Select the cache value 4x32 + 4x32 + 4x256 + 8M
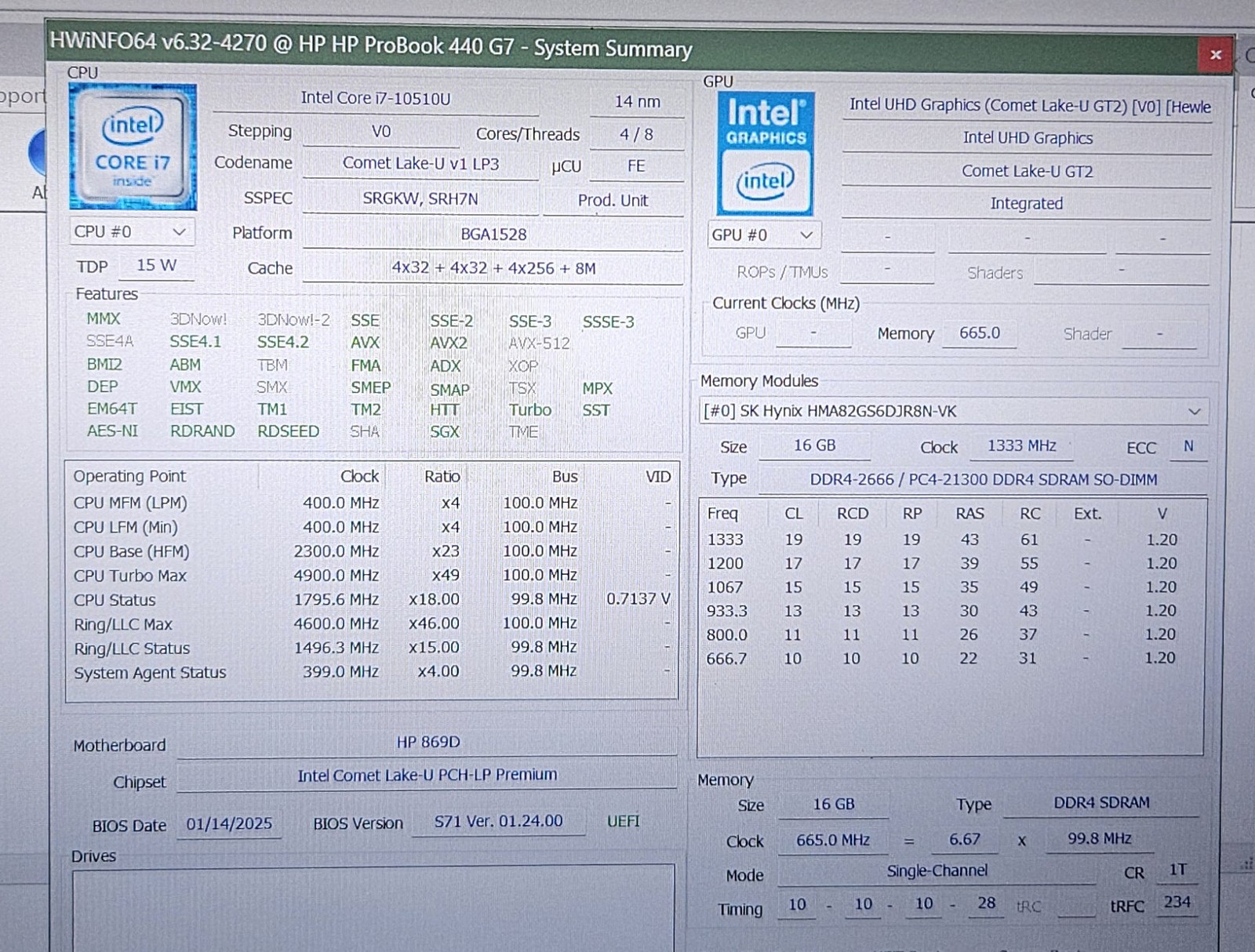 point(493,268)
